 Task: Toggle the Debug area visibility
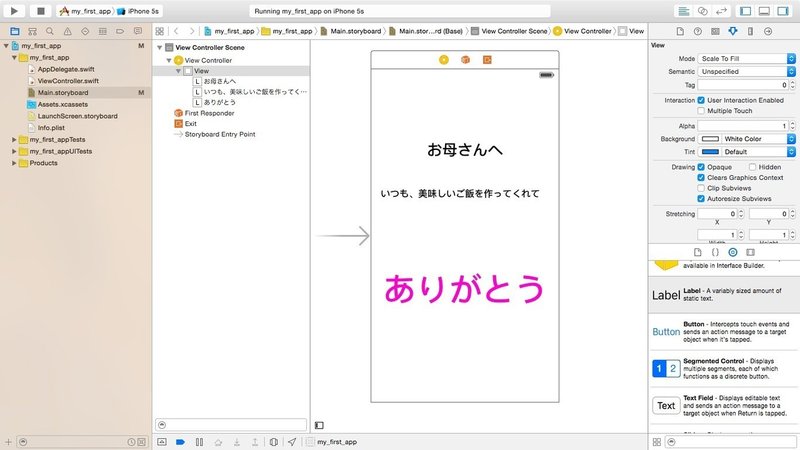[x=764, y=11]
